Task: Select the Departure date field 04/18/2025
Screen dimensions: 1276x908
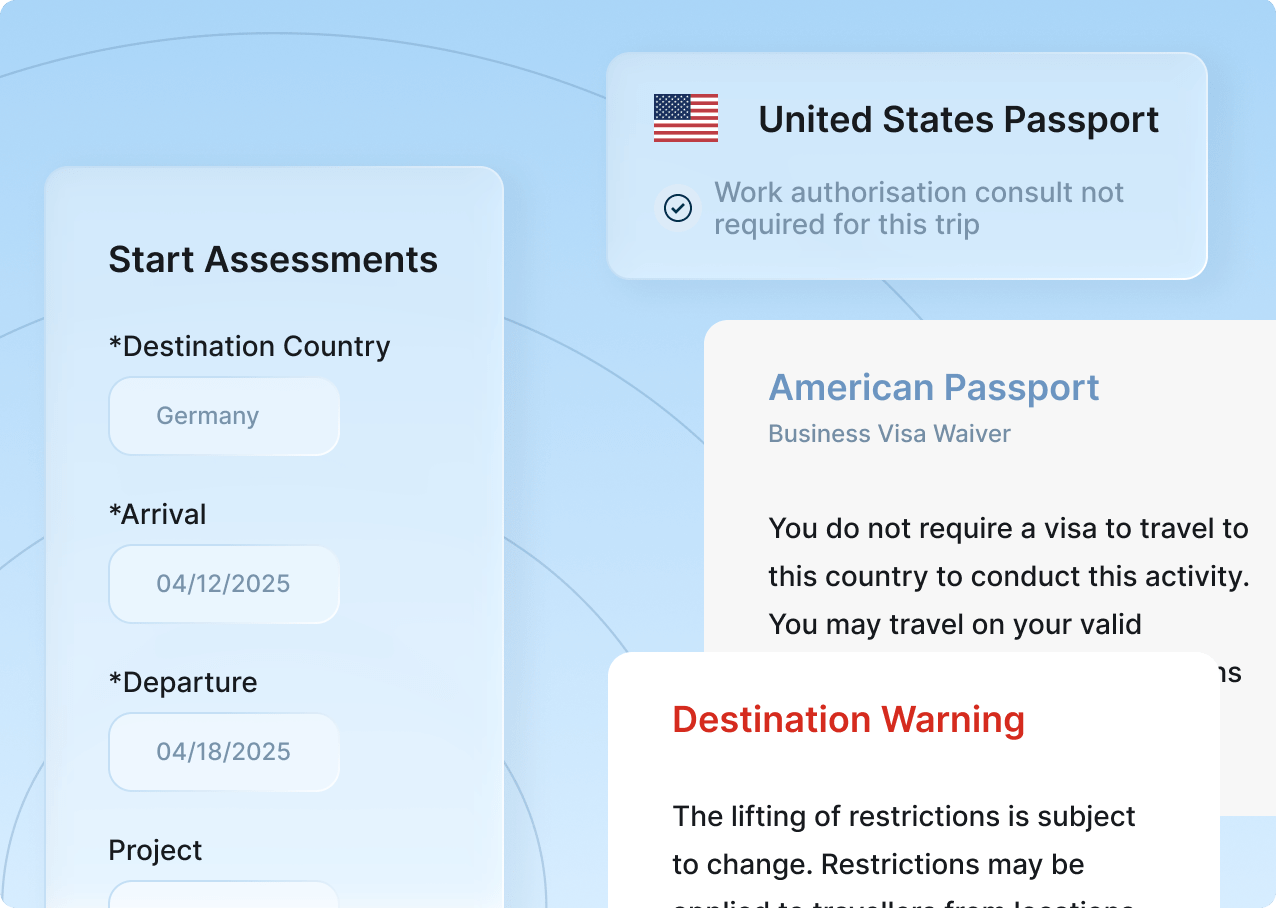Action: pos(224,752)
